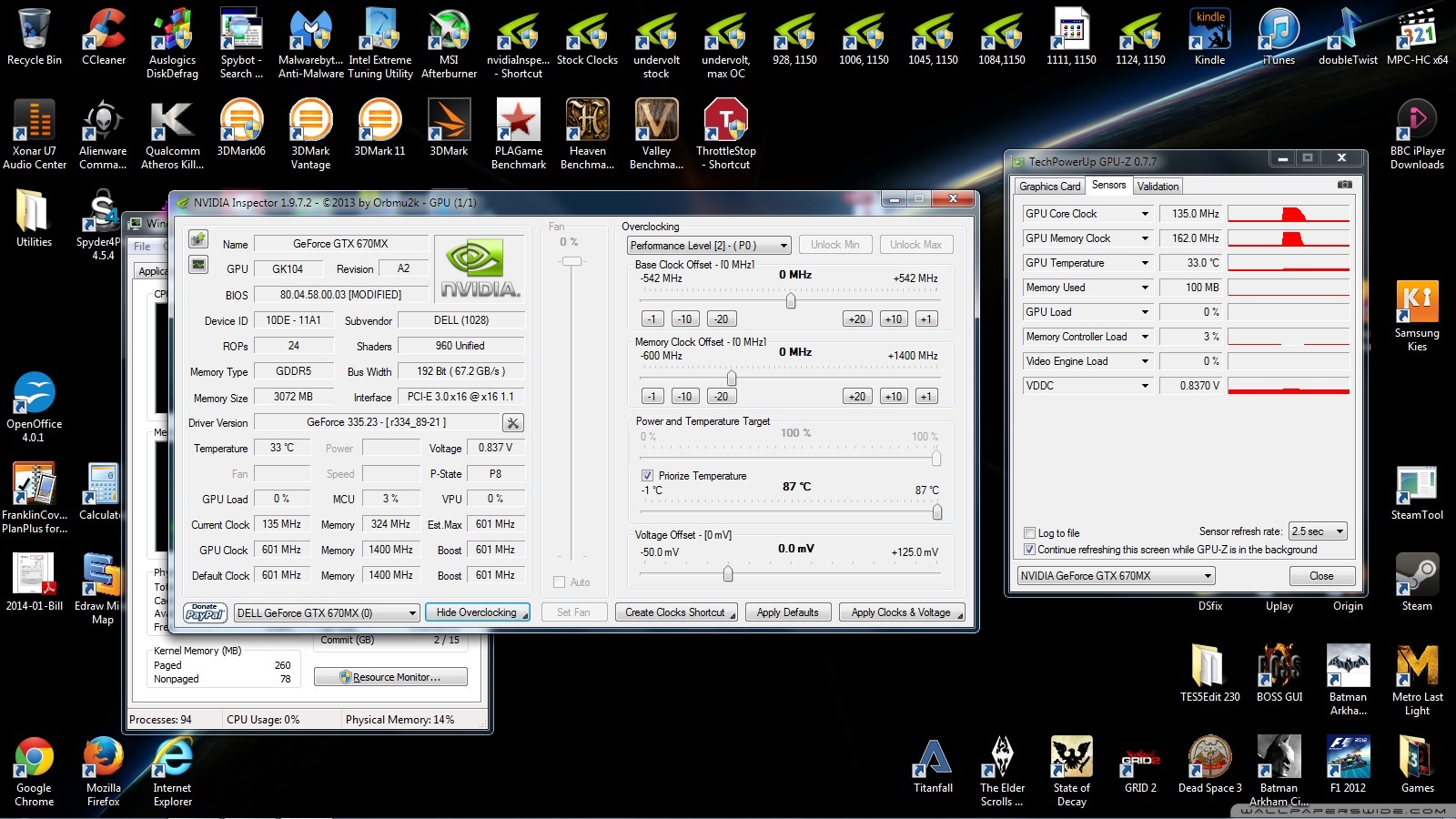Open Resource Monitor from Task Manager
Image resolution: width=1456 pixels, height=819 pixels.
(x=390, y=677)
